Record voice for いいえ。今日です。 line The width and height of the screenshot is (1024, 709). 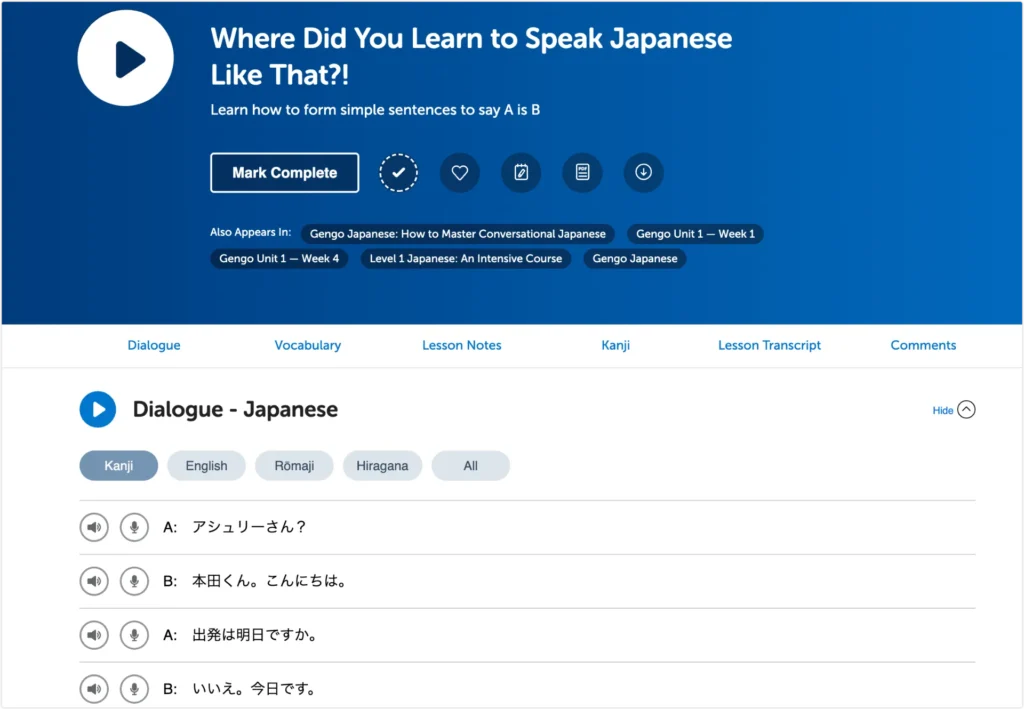pos(135,689)
